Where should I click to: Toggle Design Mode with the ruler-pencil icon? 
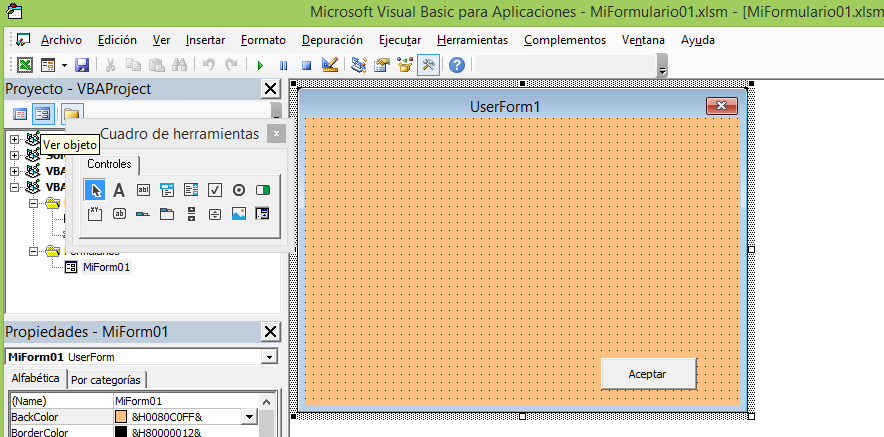tap(330, 65)
